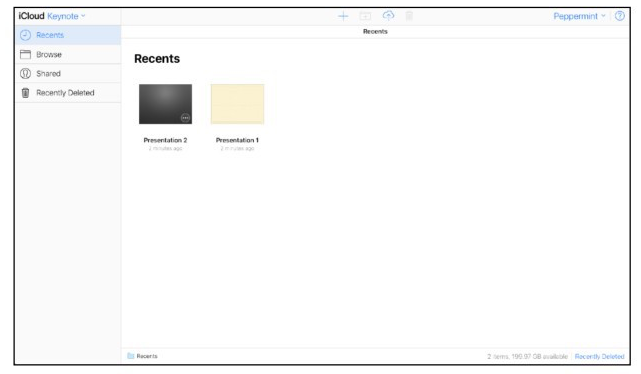Expand the Keynote app switcher dropdown

pyautogui.click(x=66, y=16)
